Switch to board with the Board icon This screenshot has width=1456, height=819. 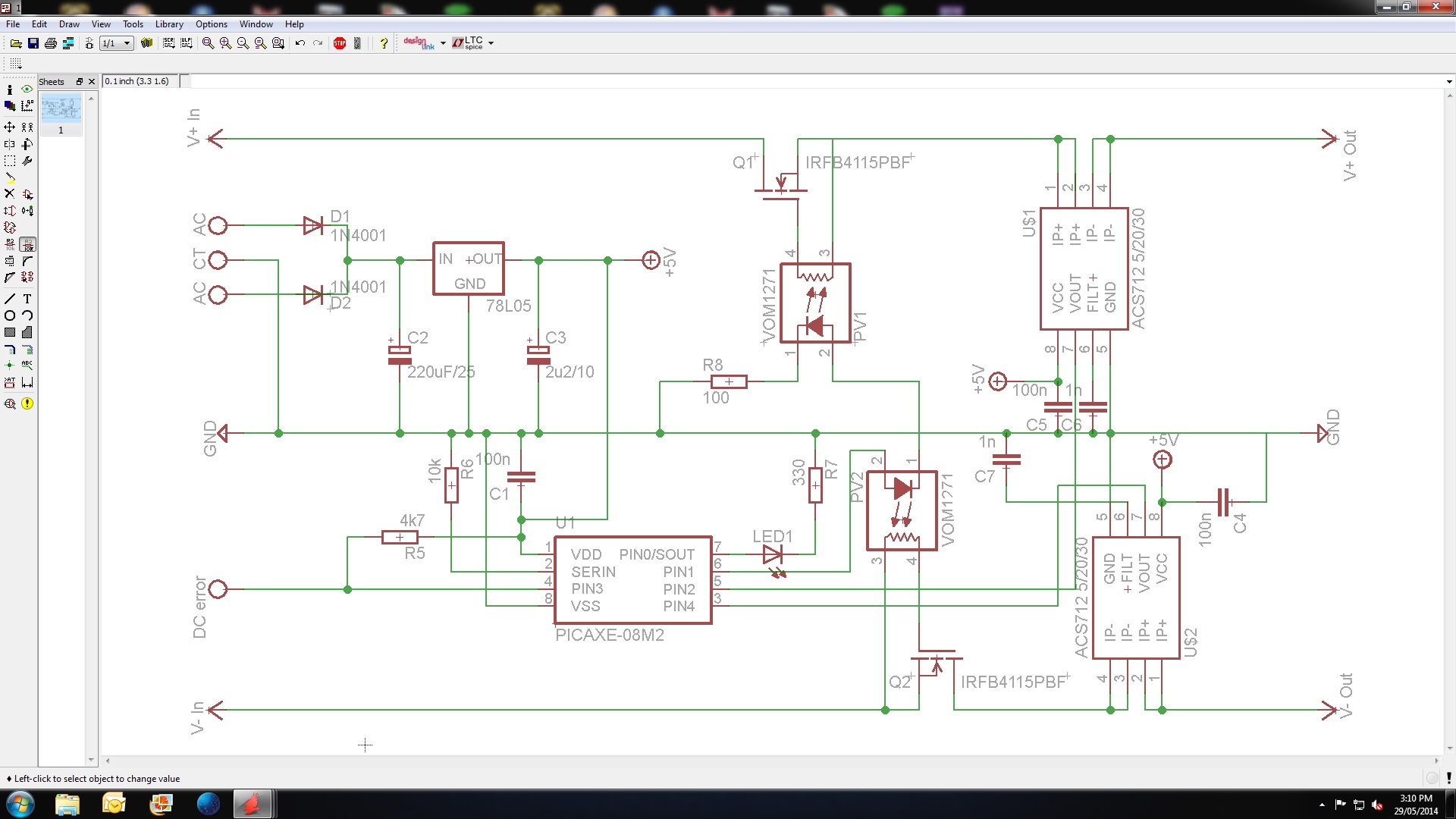(89, 43)
